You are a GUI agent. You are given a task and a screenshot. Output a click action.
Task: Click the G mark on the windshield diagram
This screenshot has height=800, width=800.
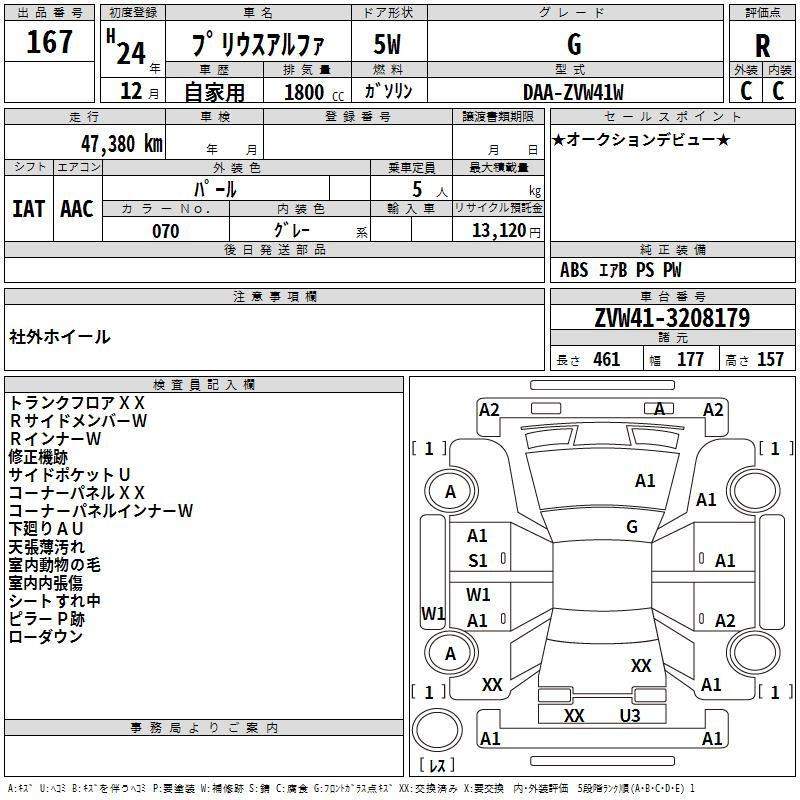(x=632, y=527)
